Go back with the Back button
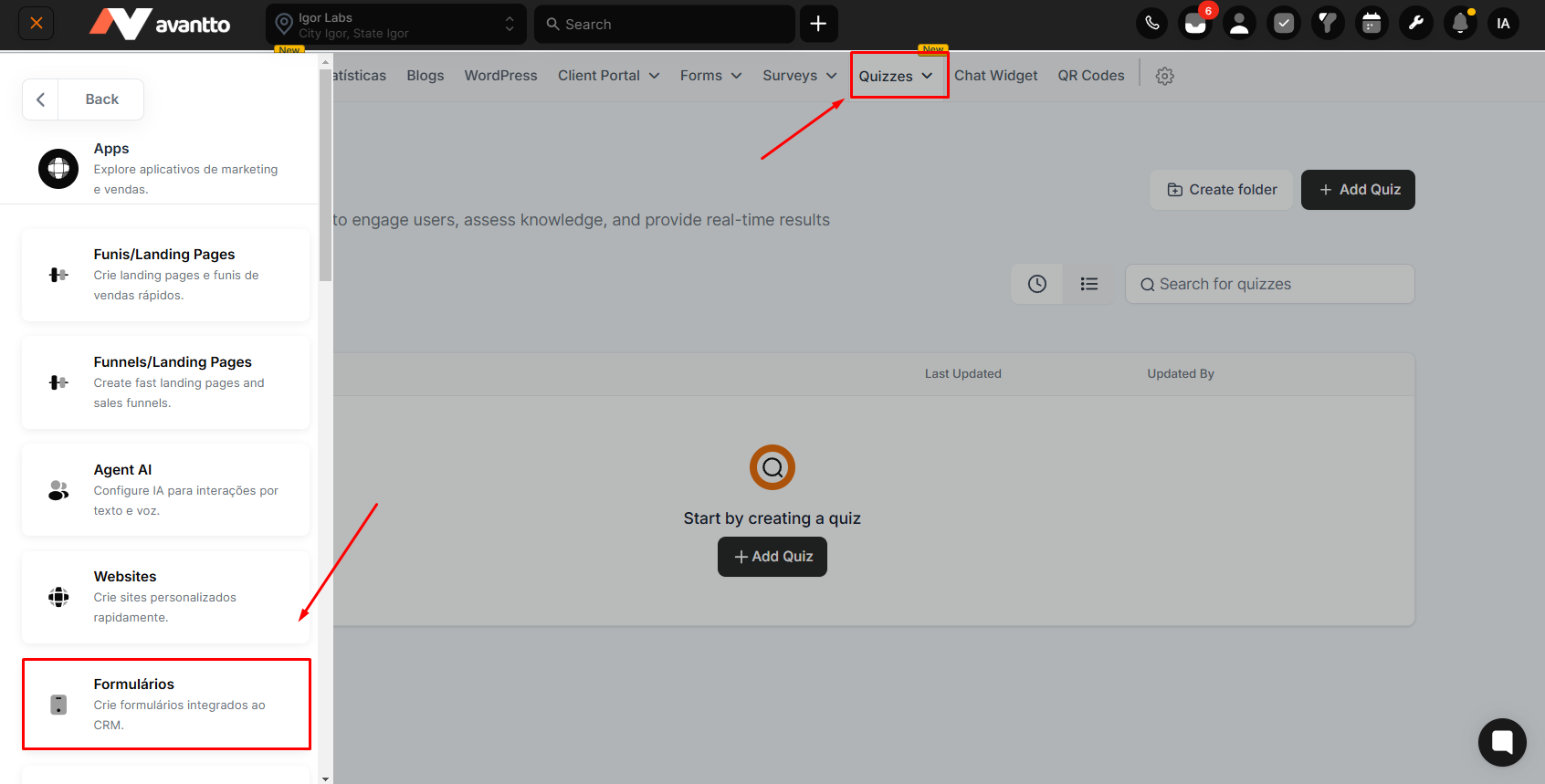This screenshot has width=1545, height=784. (83, 99)
